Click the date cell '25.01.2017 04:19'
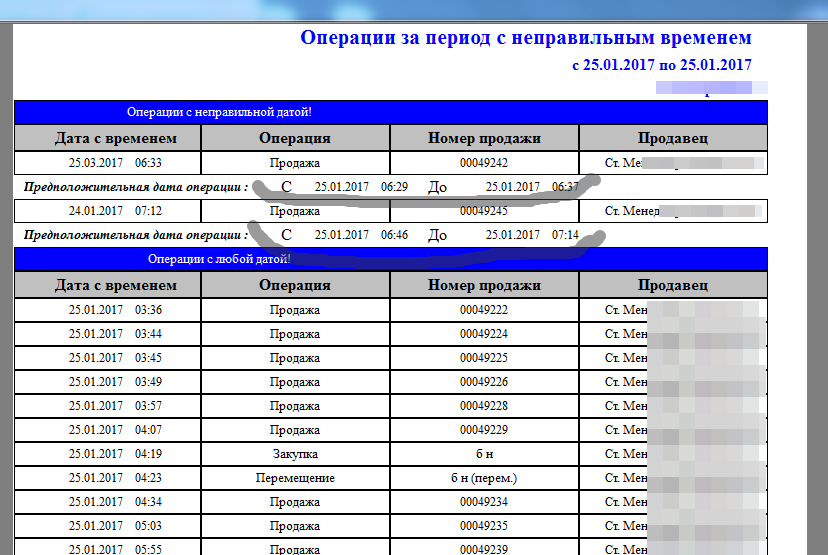The image size is (828, 555). (x=108, y=454)
